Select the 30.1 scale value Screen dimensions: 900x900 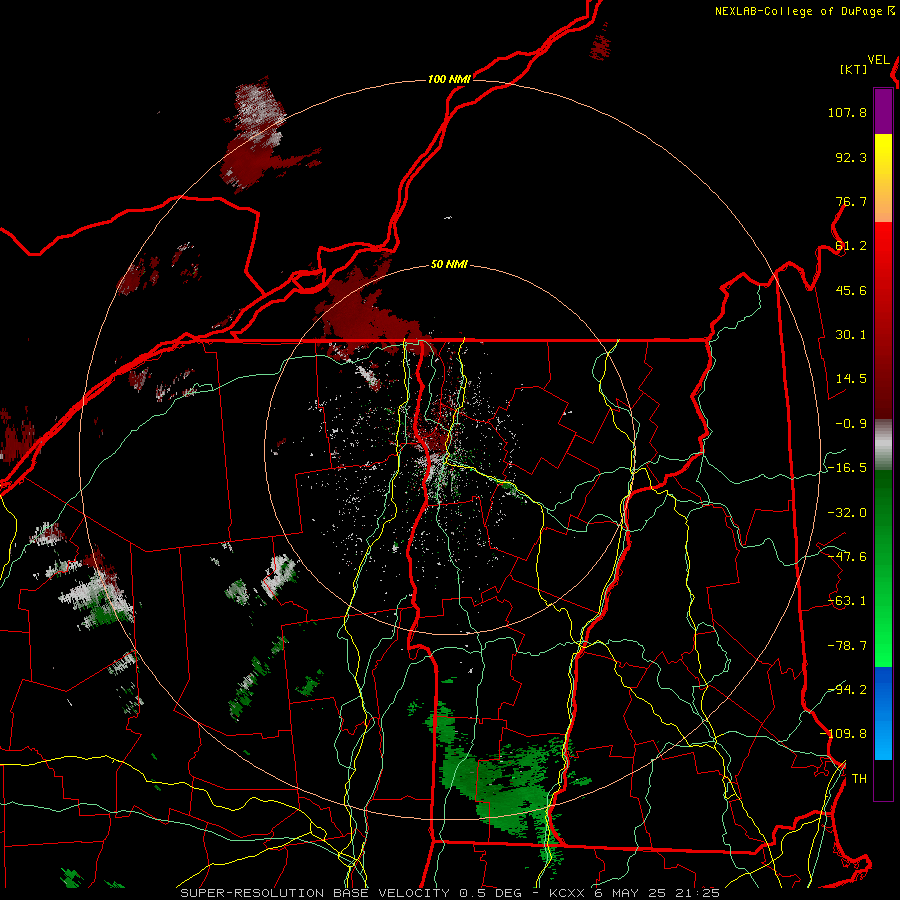(851, 335)
